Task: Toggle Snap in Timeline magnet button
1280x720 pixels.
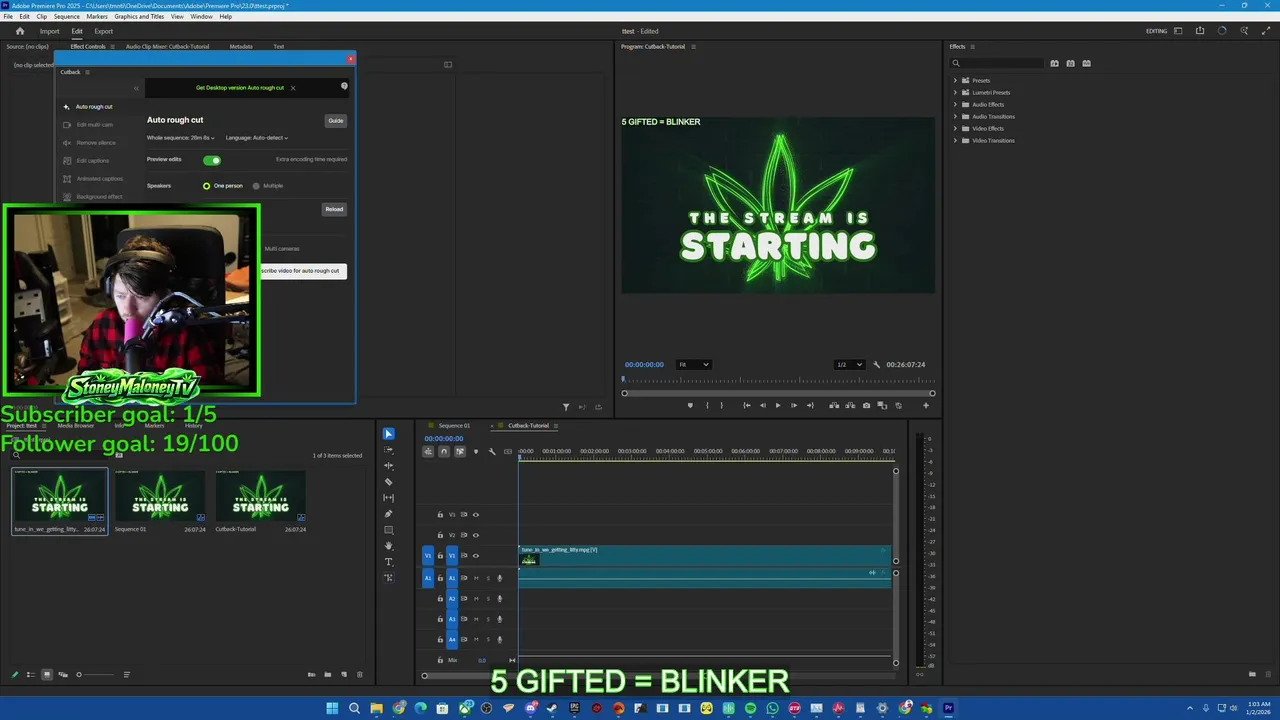Action: pyautogui.click(x=444, y=452)
